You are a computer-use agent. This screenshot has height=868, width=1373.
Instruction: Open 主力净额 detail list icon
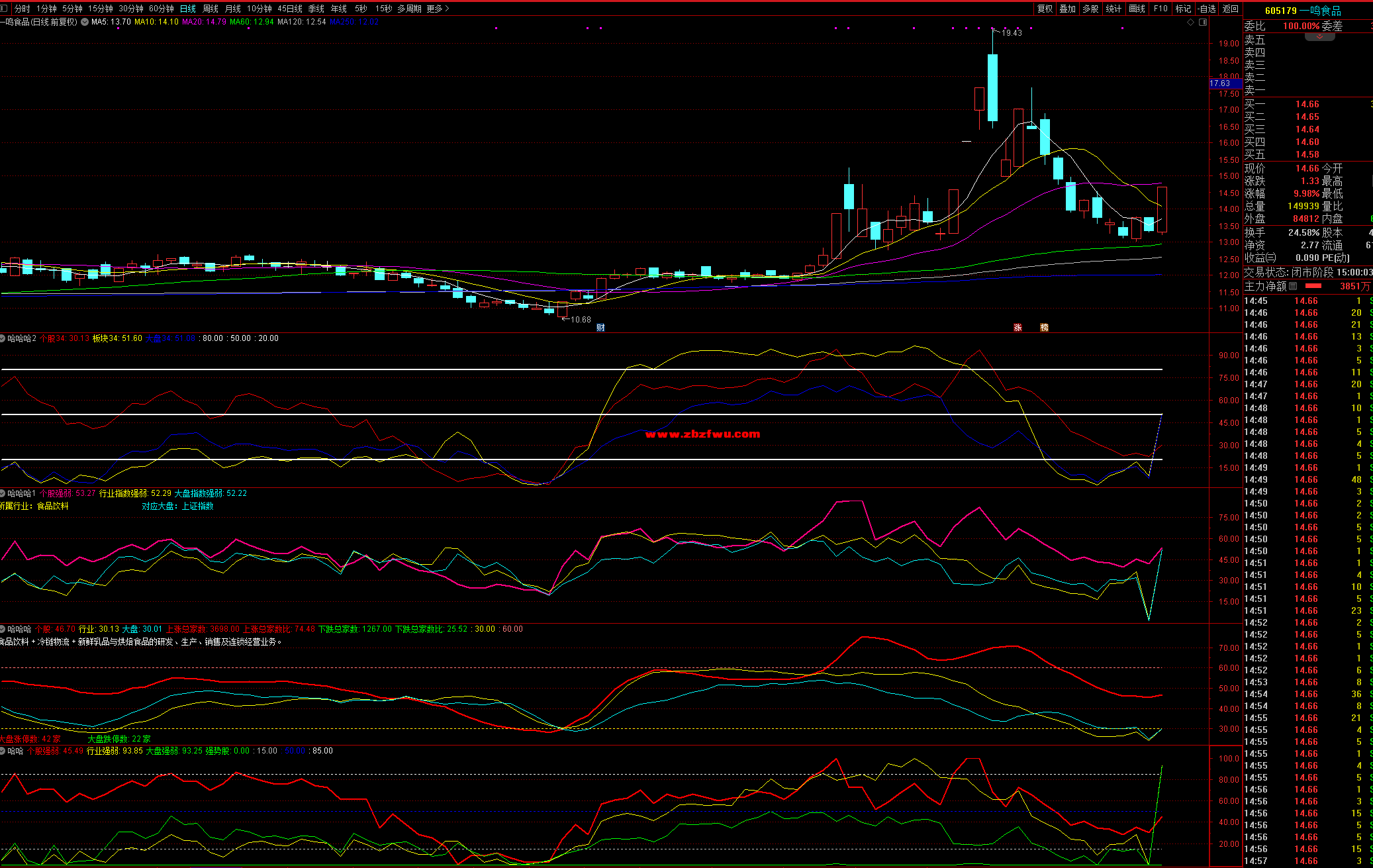point(1293,286)
